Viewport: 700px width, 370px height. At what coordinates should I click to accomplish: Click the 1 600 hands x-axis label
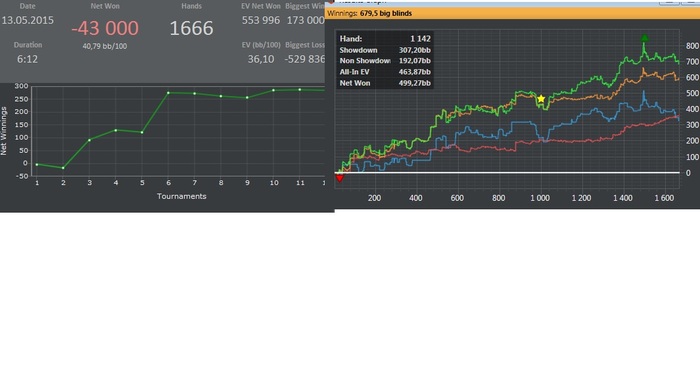click(x=664, y=198)
